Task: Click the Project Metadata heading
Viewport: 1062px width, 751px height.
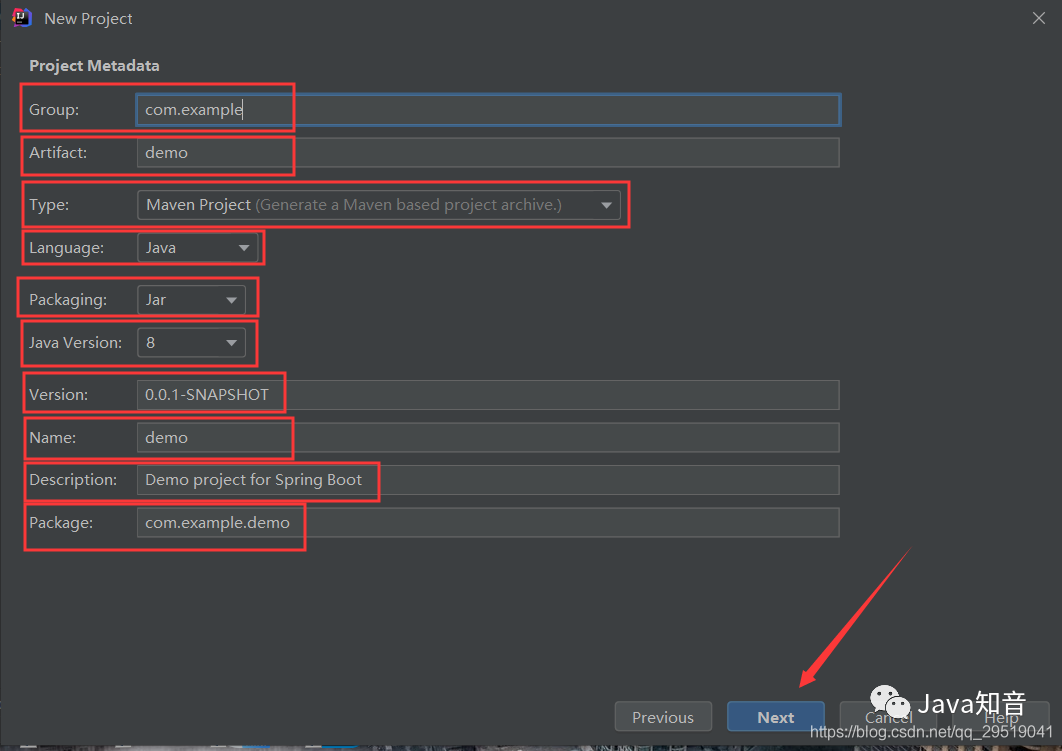Action: (x=94, y=66)
